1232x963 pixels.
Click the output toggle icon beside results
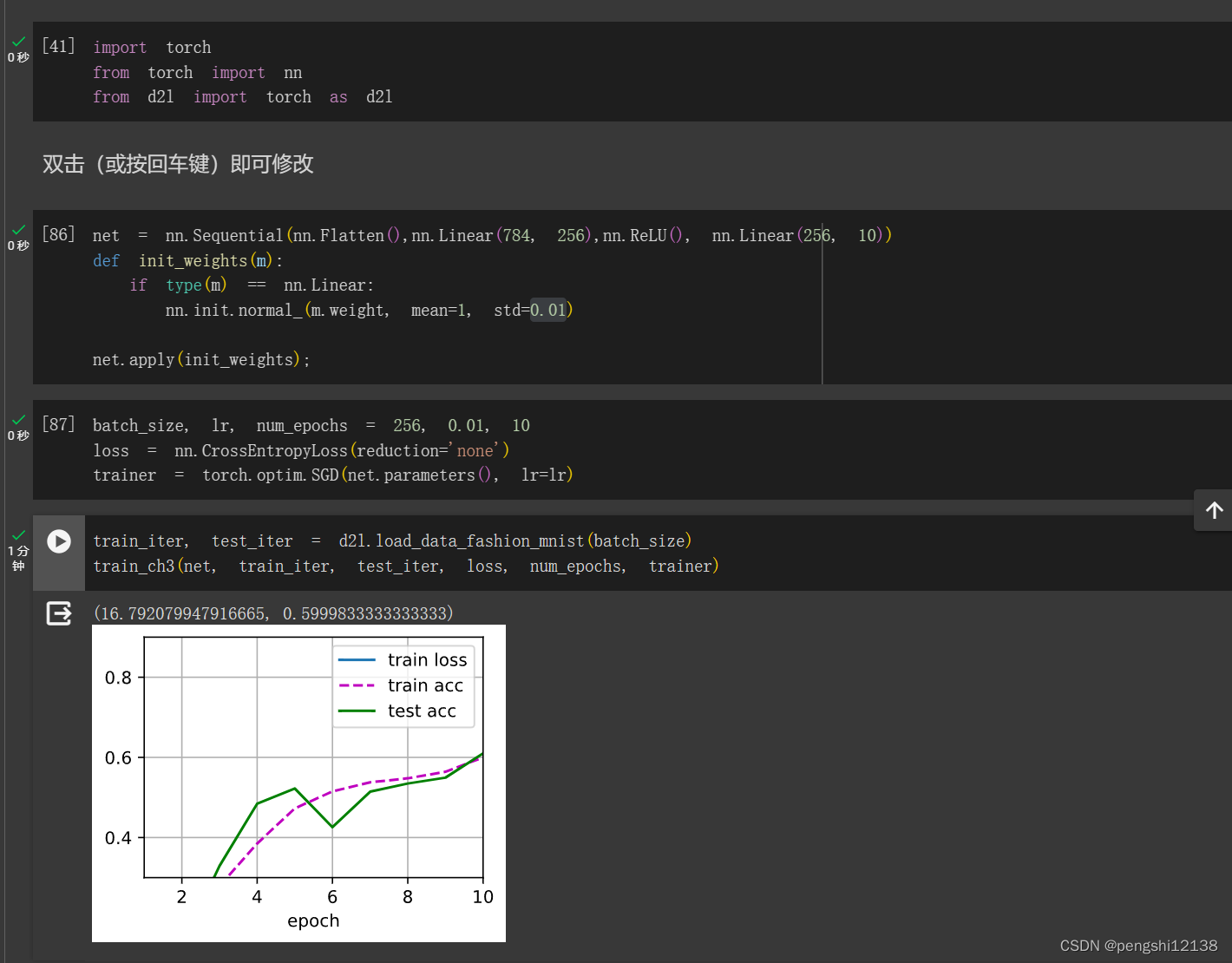[x=59, y=614]
